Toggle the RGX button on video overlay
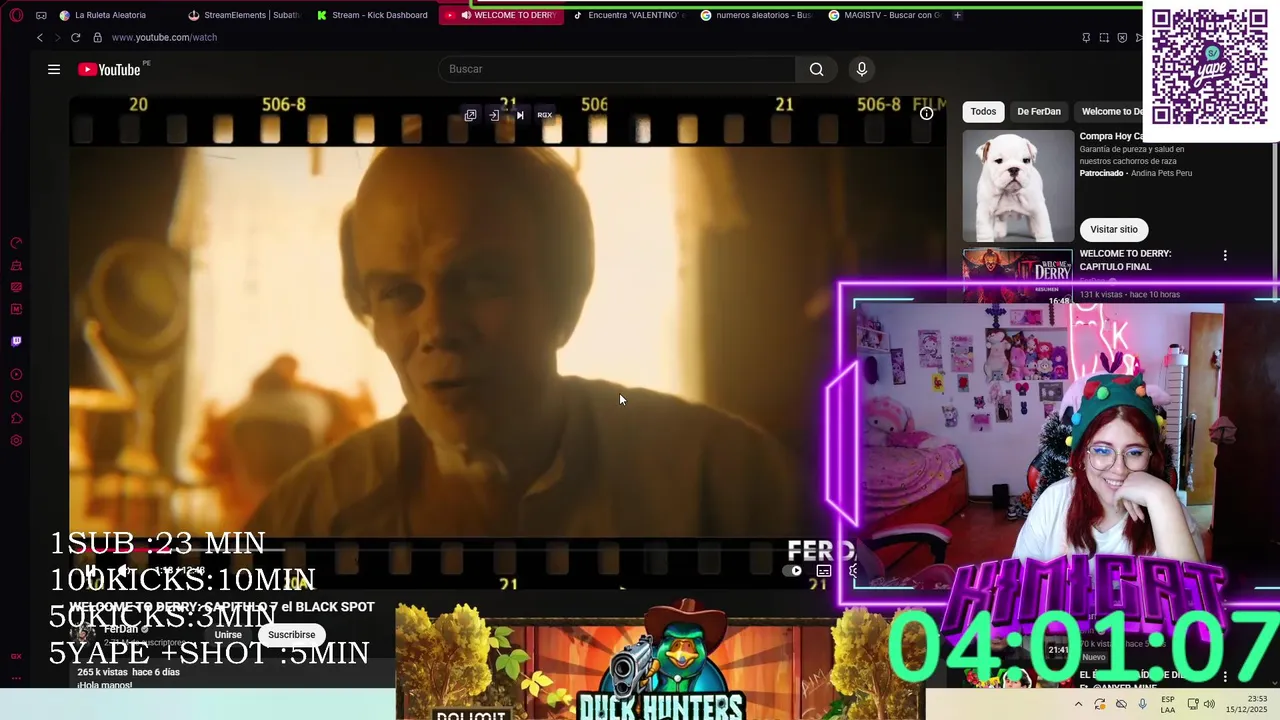Screen dimensions: 1280x720 tap(545, 115)
